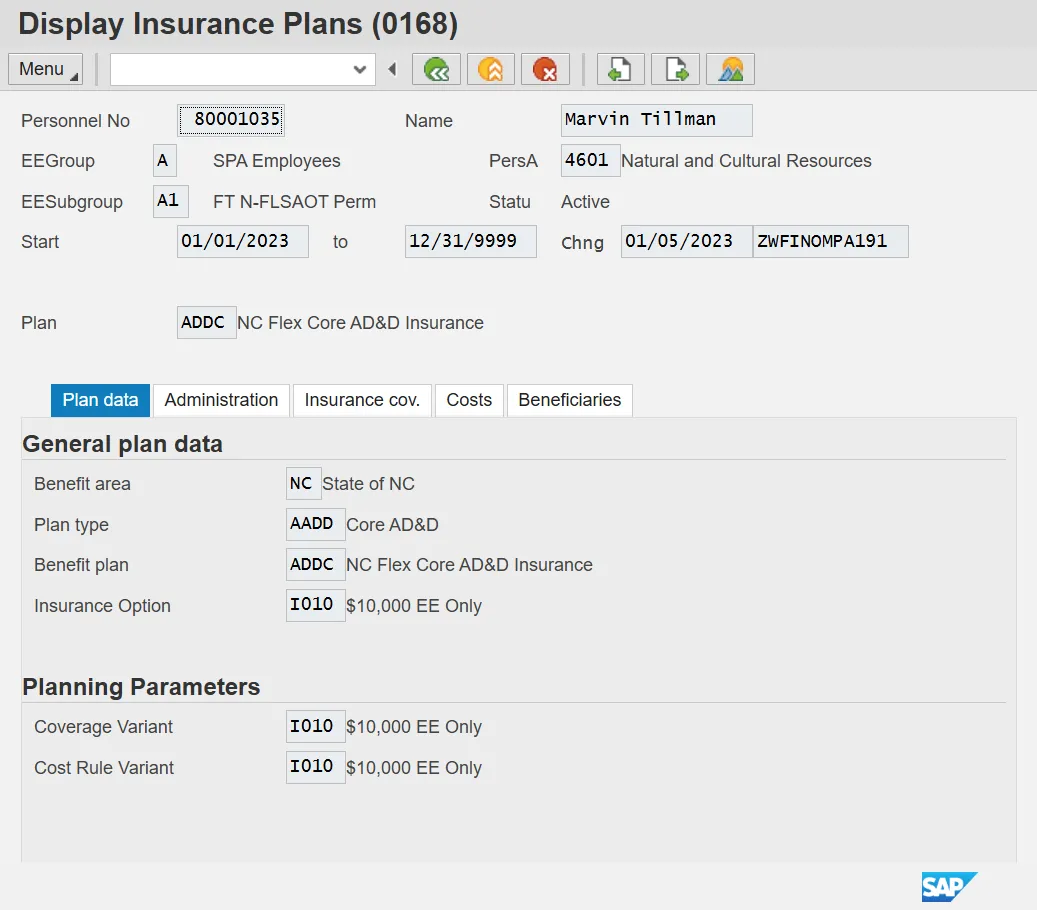The image size is (1037, 910).
Task: Click the Coverage Variant field I010
Action: pos(315,727)
